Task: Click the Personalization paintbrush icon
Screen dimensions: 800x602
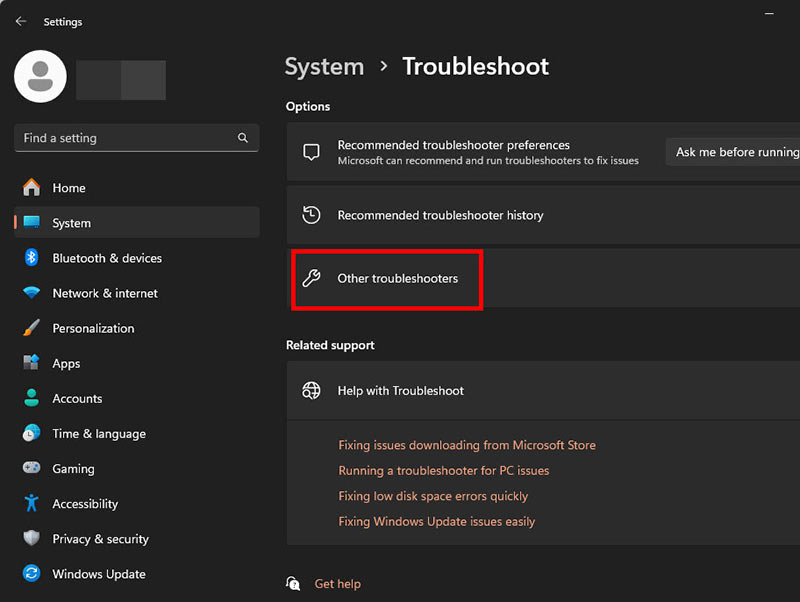Action: point(32,328)
